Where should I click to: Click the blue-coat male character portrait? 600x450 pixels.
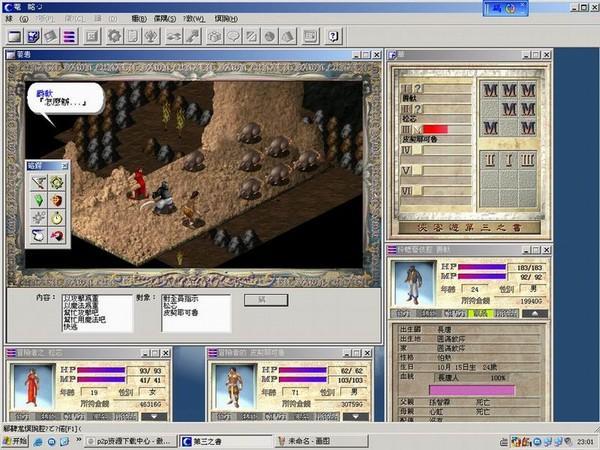coord(414,284)
